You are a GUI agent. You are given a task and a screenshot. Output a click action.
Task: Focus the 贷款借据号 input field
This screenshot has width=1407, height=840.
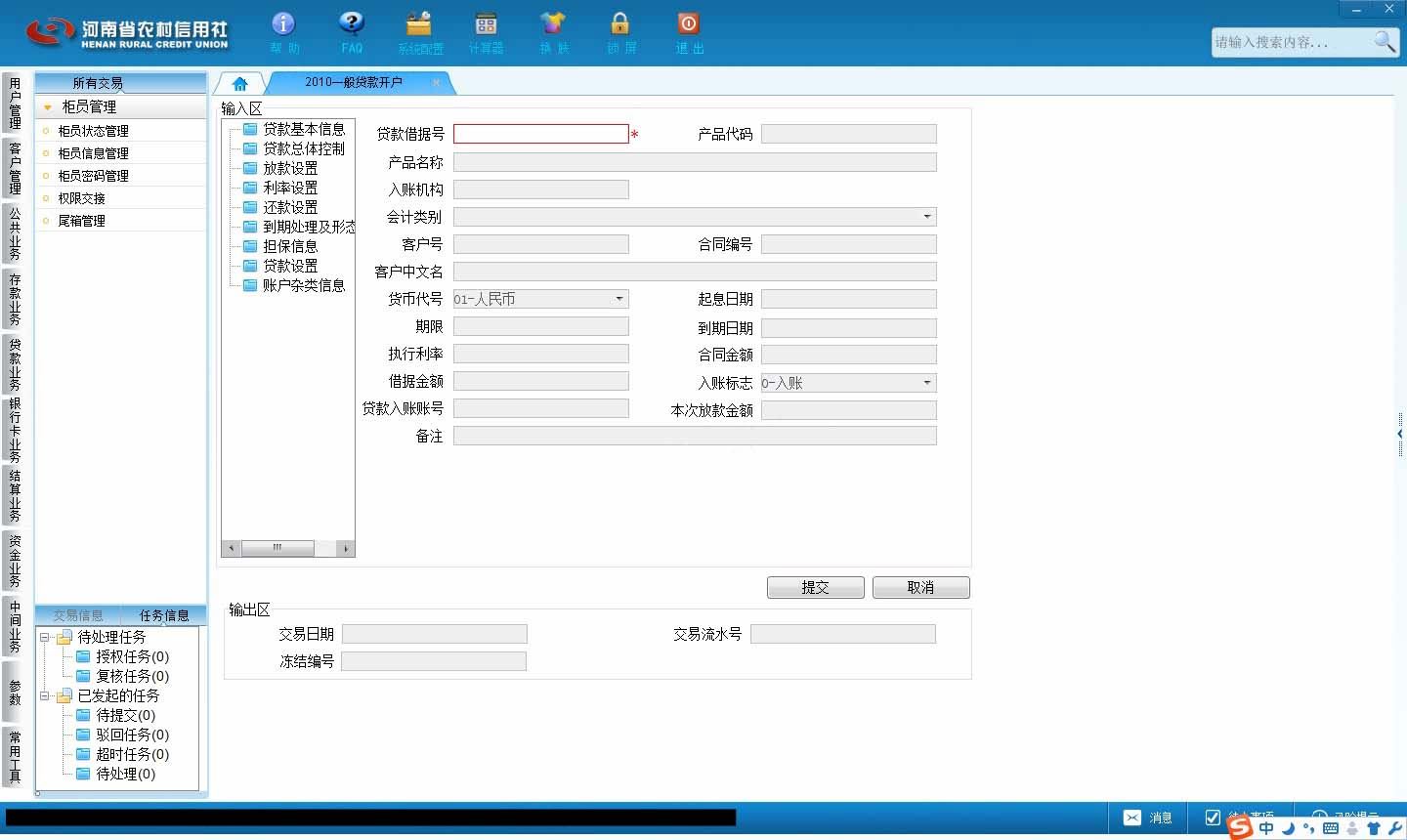[540, 134]
